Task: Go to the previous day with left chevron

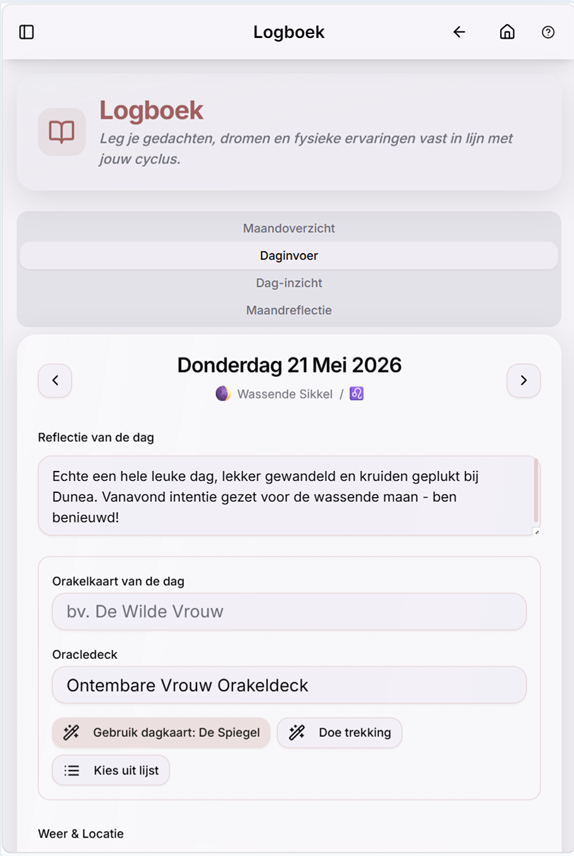Action: (55, 381)
